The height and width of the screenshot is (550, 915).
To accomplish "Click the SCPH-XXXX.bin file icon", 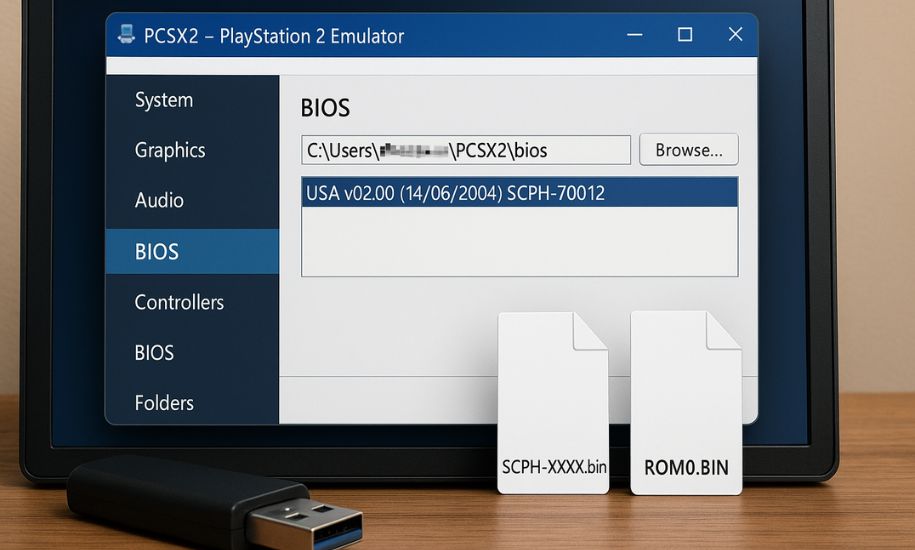I will tap(553, 402).
